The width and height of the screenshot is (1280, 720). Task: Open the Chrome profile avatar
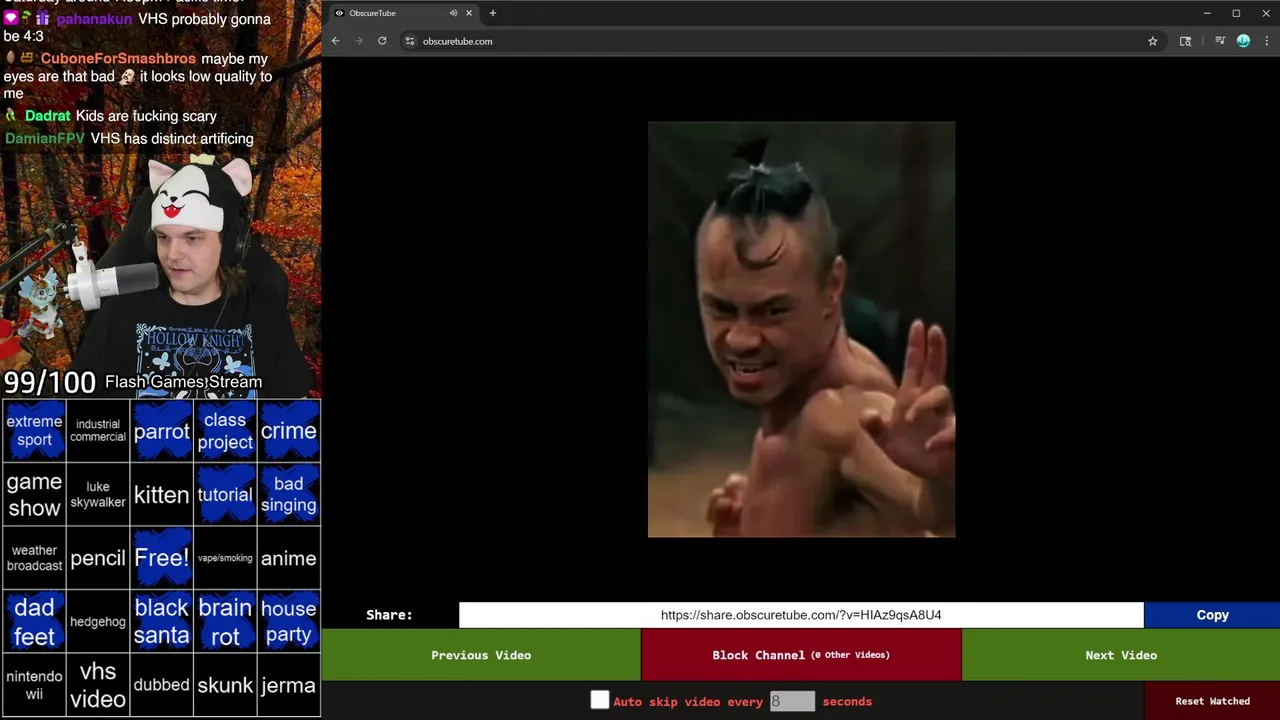click(x=1243, y=41)
